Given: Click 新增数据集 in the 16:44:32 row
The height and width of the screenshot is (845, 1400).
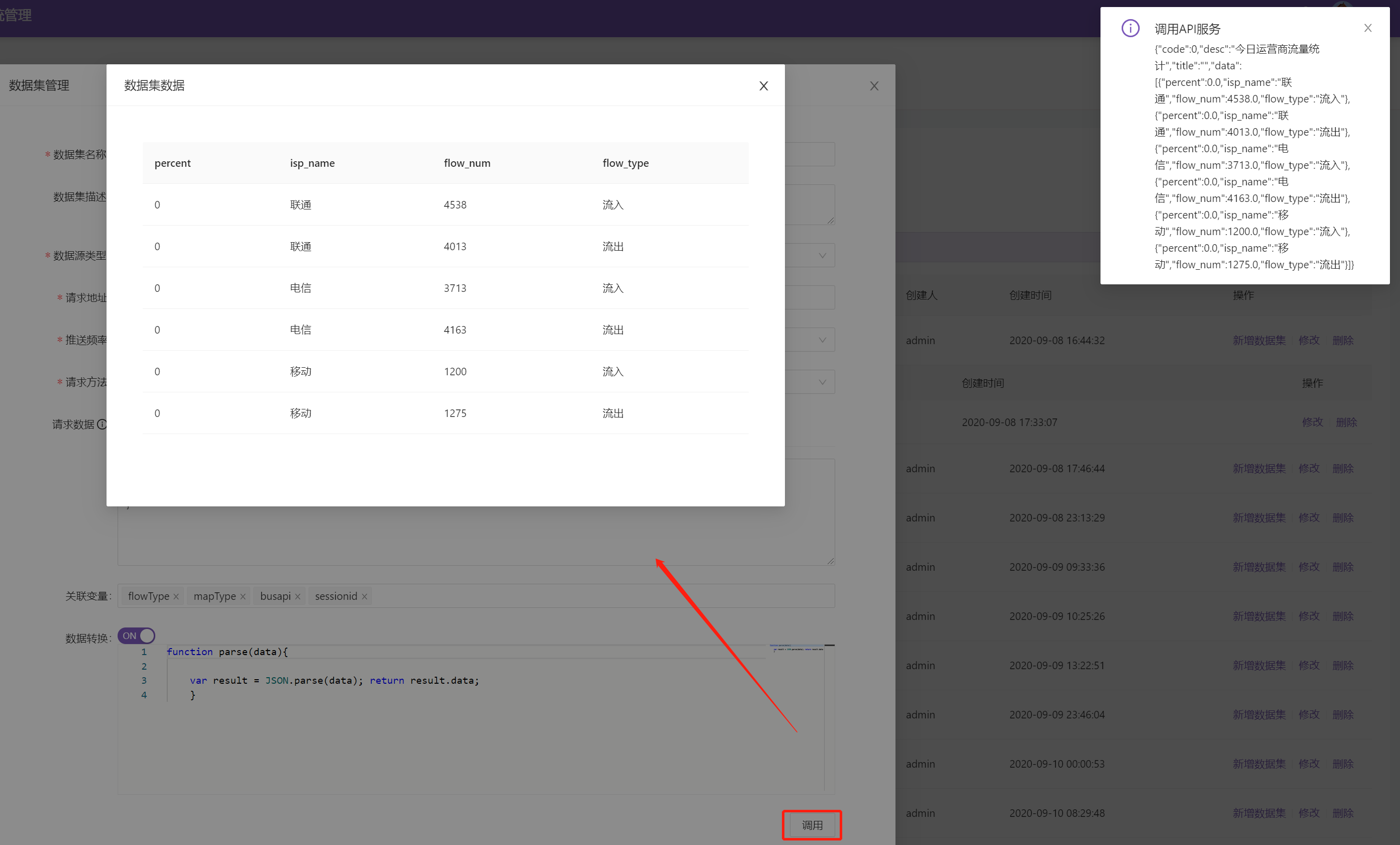Looking at the screenshot, I should click(1259, 340).
